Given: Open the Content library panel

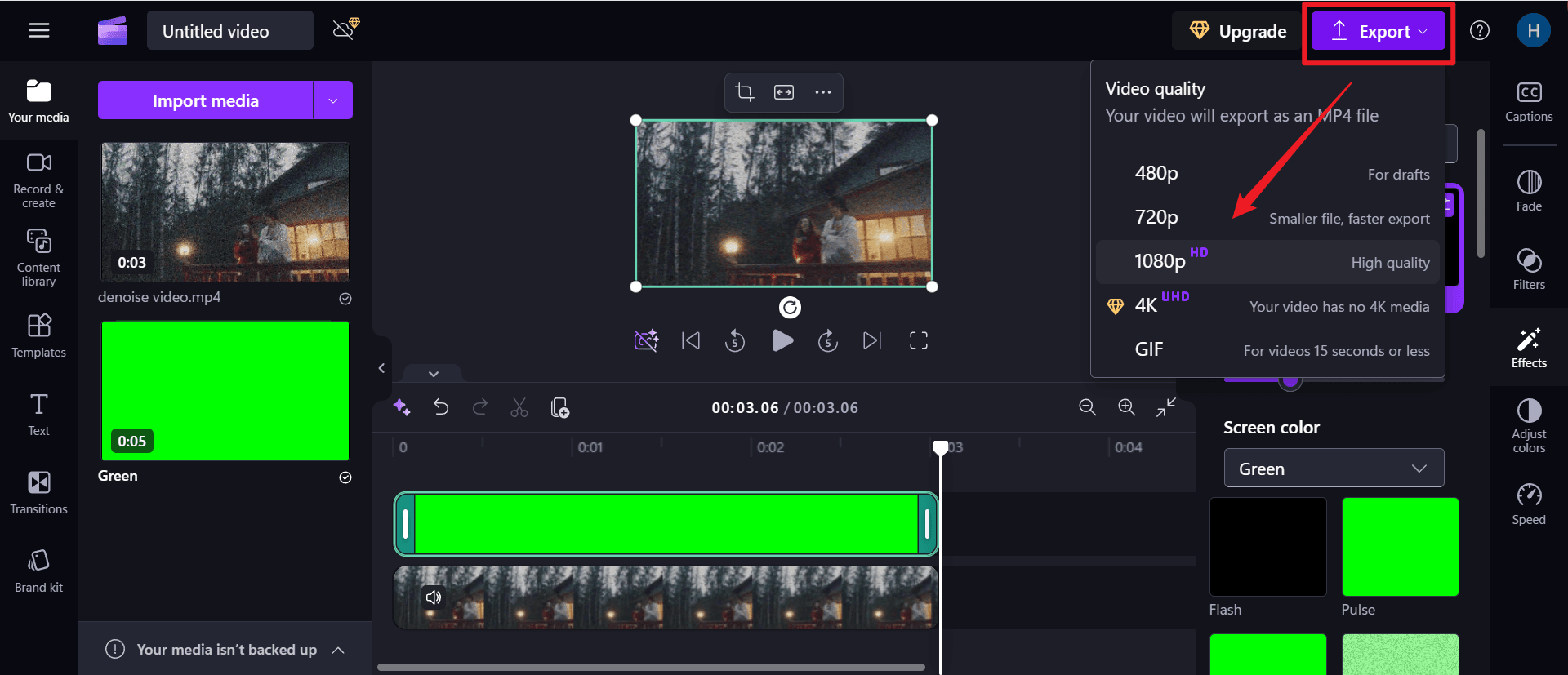Looking at the screenshot, I should (x=38, y=258).
